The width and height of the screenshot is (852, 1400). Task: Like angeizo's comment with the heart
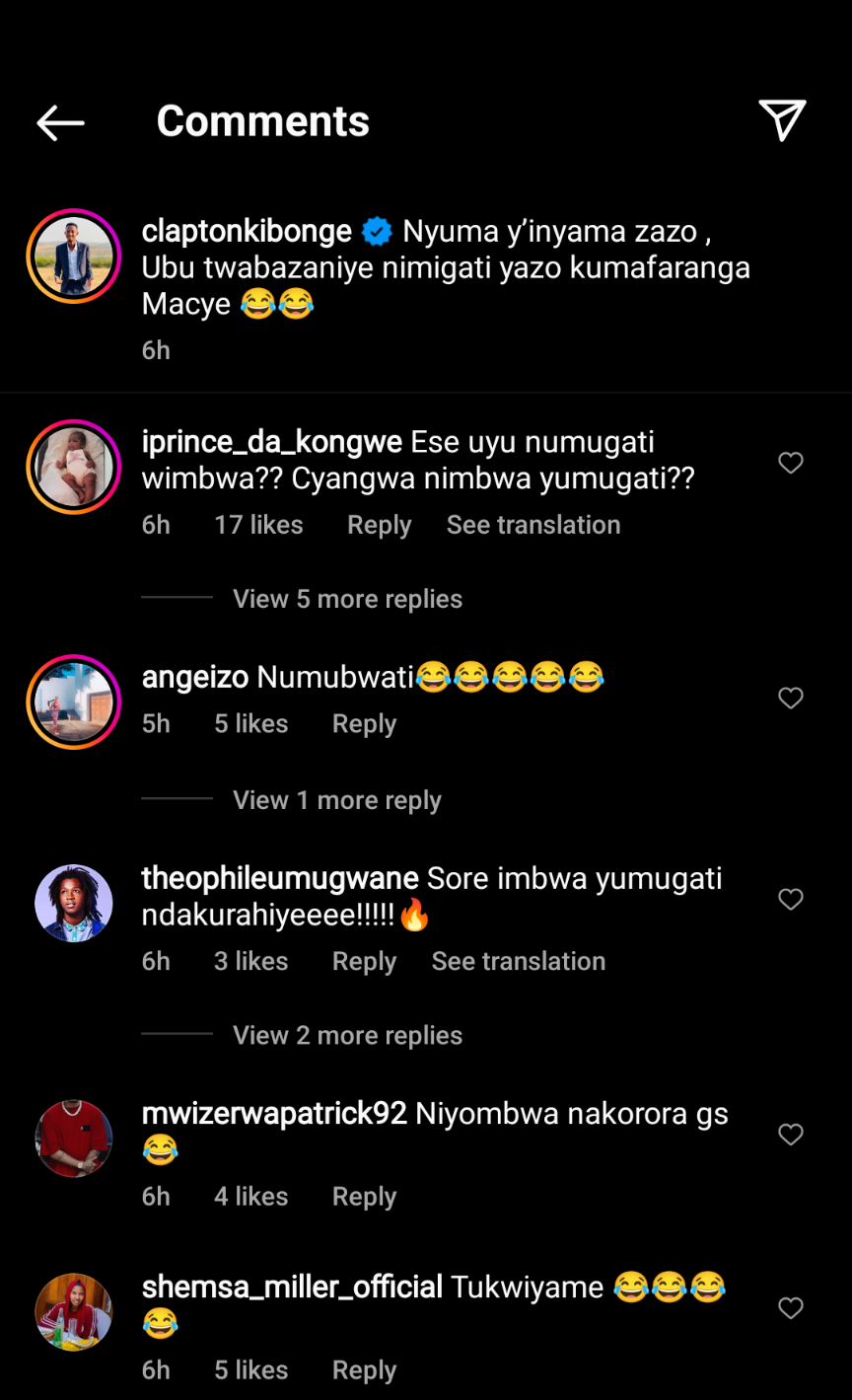[x=791, y=699]
